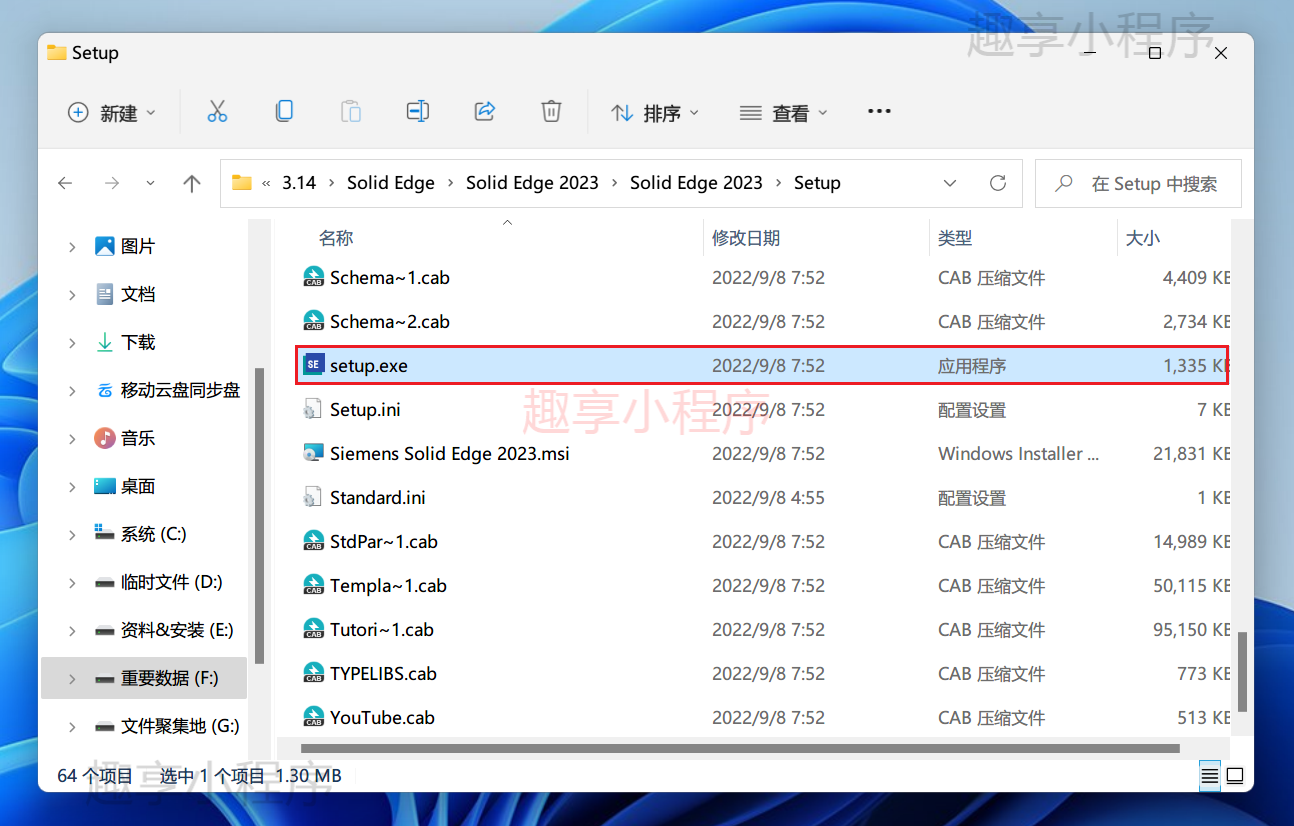Image resolution: width=1294 pixels, height=826 pixels.
Task: Open the three-dot more options menu
Action: (879, 112)
